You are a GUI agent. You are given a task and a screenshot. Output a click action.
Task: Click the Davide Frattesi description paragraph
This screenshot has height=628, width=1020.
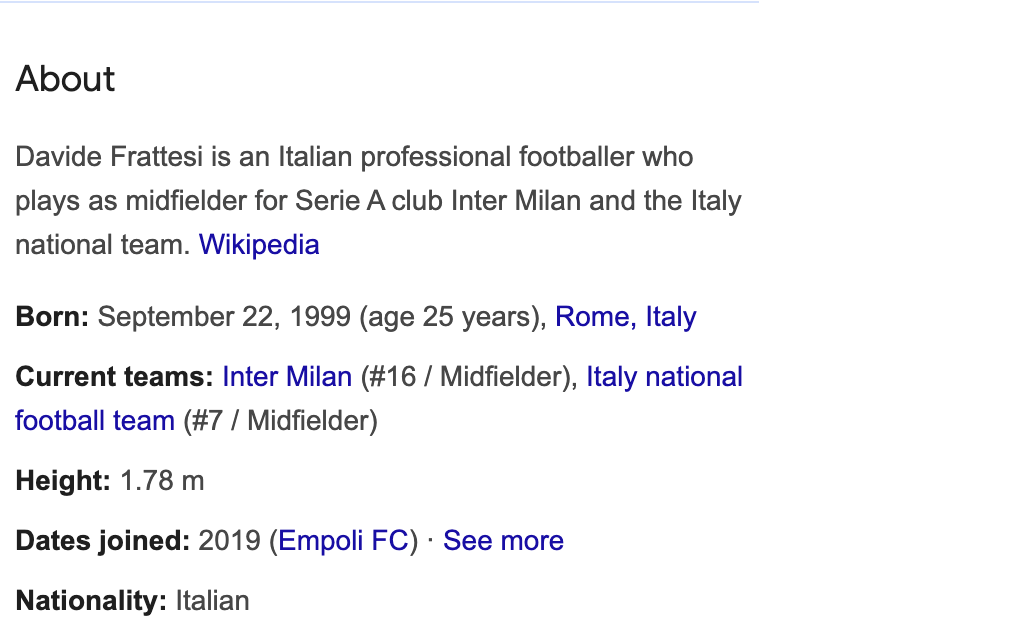(378, 201)
